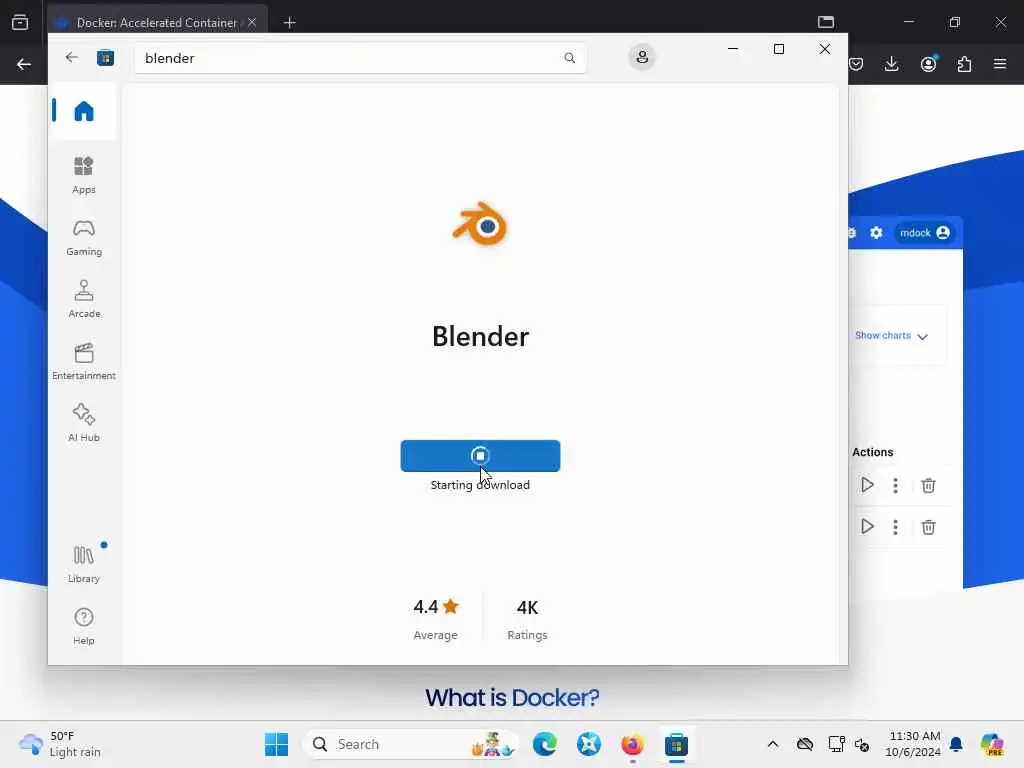The width and height of the screenshot is (1024, 768).
Task: Open Help in Store sidebar
Action: (84, 626)
